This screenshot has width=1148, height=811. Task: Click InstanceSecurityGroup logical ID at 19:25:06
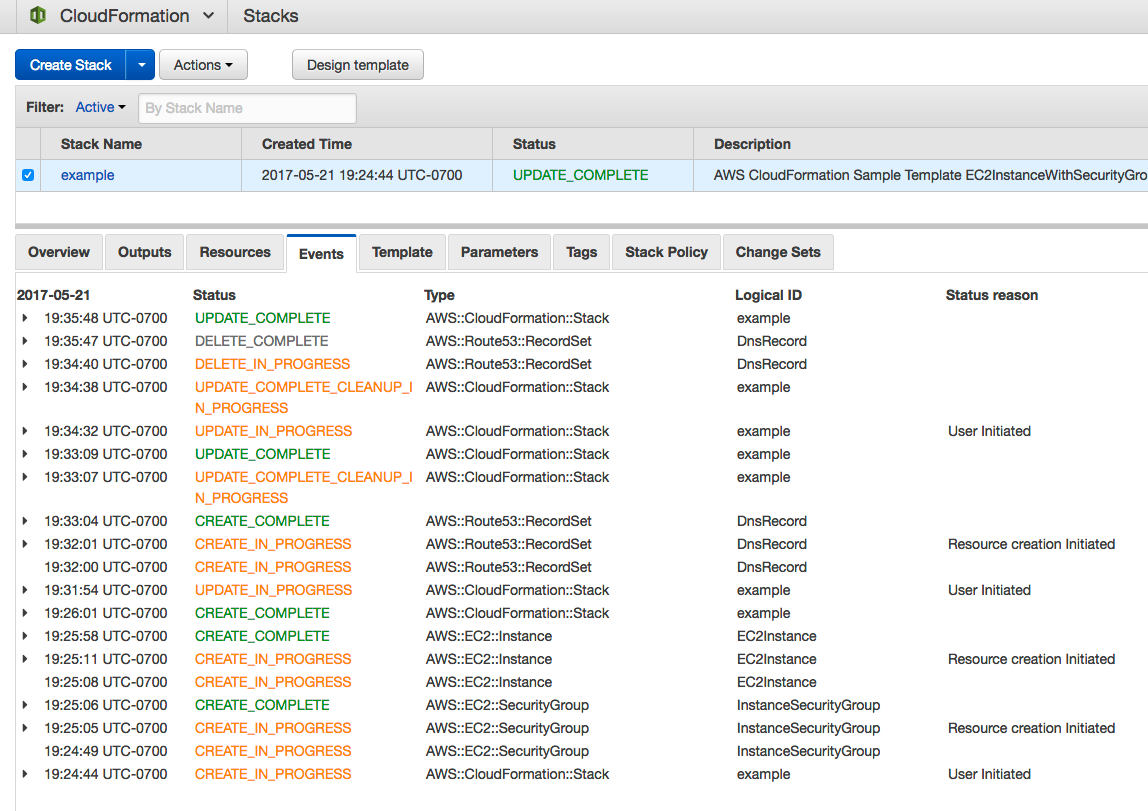[x=808, y=705]
